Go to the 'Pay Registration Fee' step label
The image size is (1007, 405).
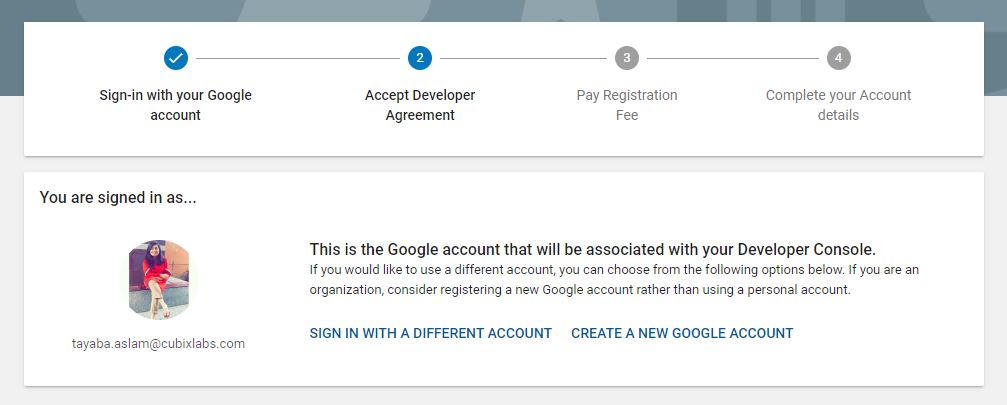[627, 105]
